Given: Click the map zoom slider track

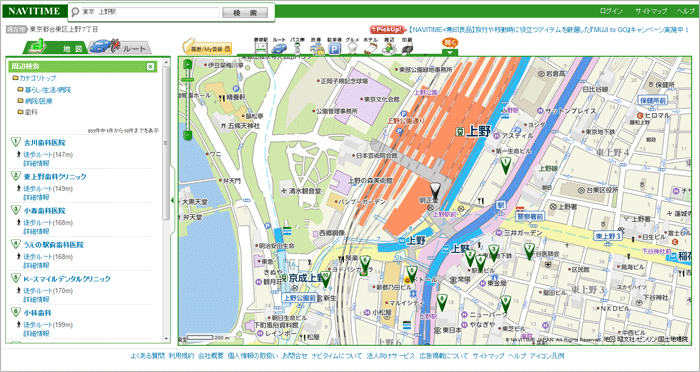Looking at the screenshot, I should [x=188, y=100].
